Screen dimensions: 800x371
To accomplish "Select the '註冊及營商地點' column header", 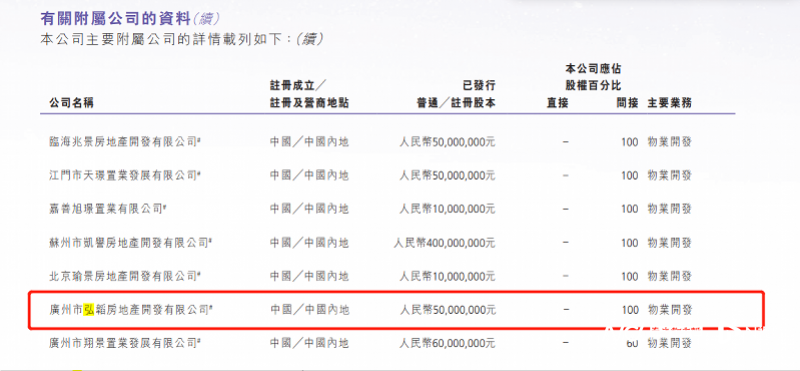I will [309, 103].
